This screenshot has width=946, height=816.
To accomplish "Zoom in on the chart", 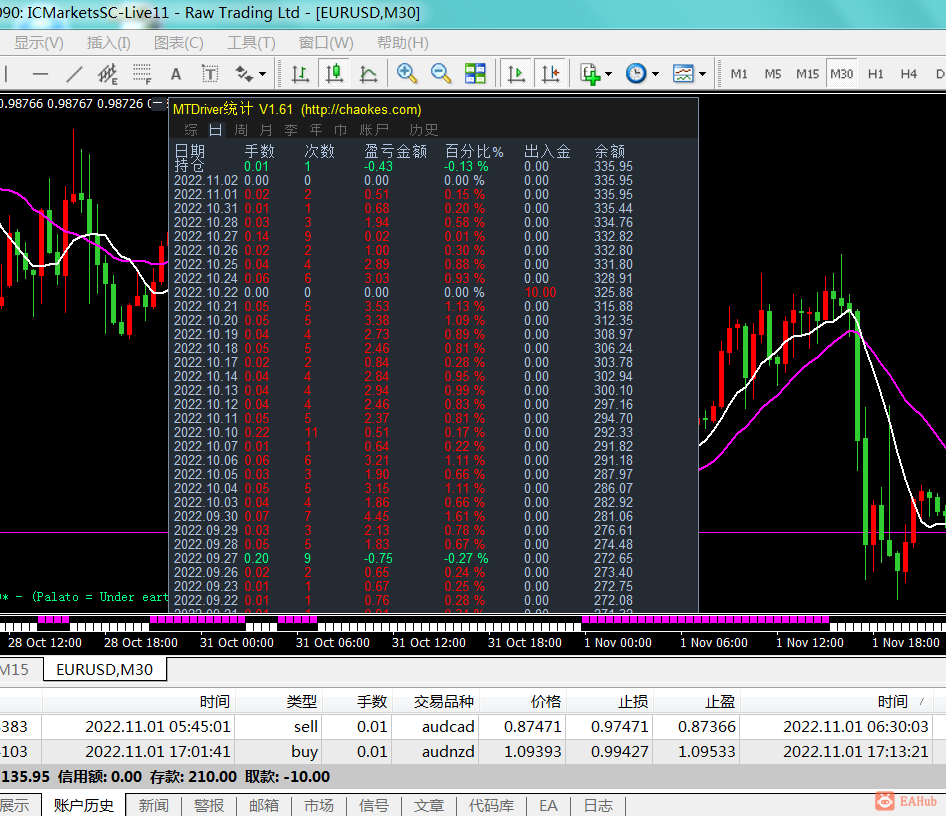I will [407, 74].
